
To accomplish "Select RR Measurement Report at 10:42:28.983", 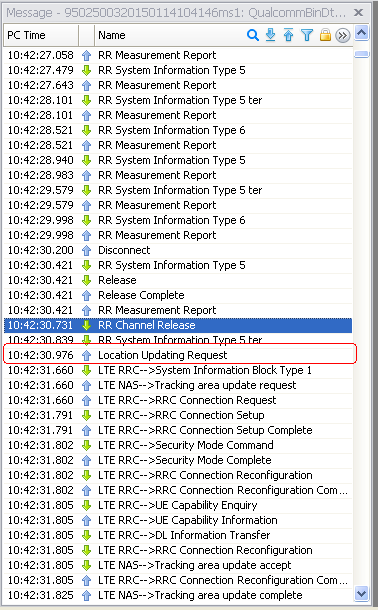I will tap(178, 175).
